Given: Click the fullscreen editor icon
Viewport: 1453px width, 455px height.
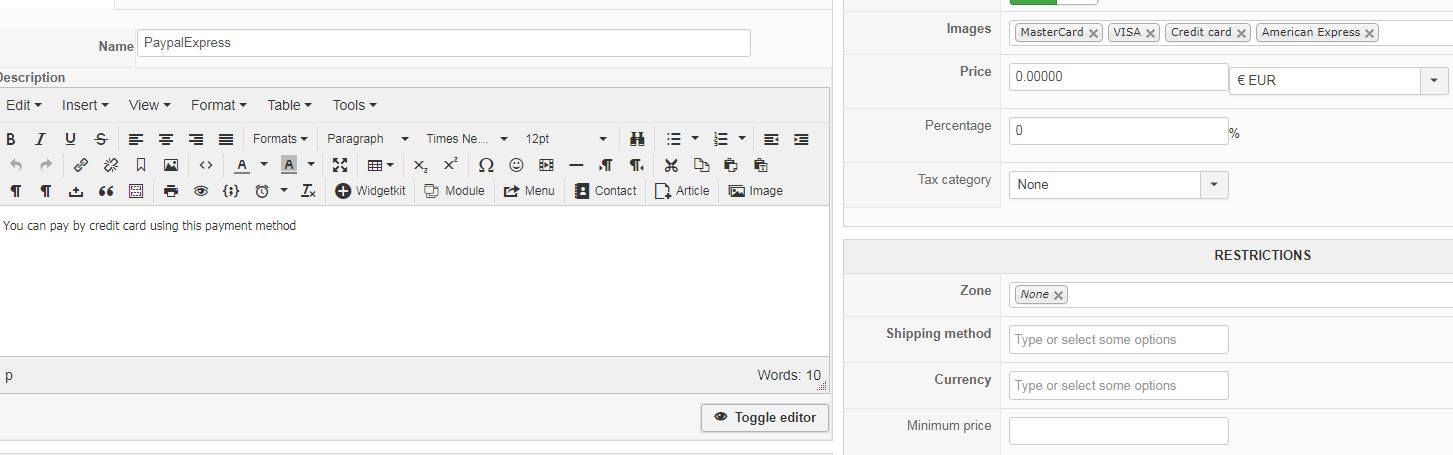Looking at the screenshot, I should pyautogui.click(x=340, y=165).
